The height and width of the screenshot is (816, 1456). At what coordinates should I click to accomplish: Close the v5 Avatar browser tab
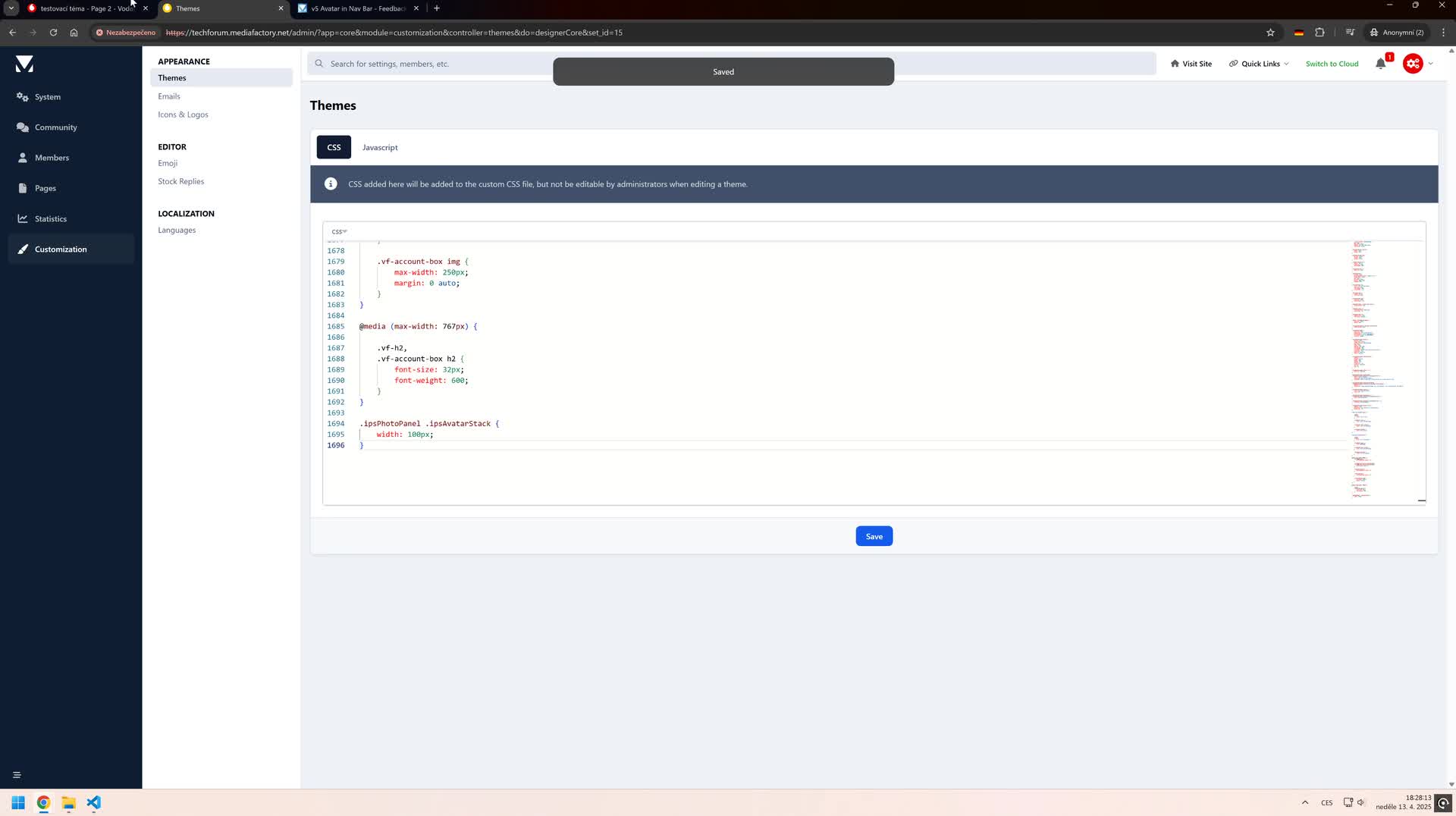tap(416, 8)
